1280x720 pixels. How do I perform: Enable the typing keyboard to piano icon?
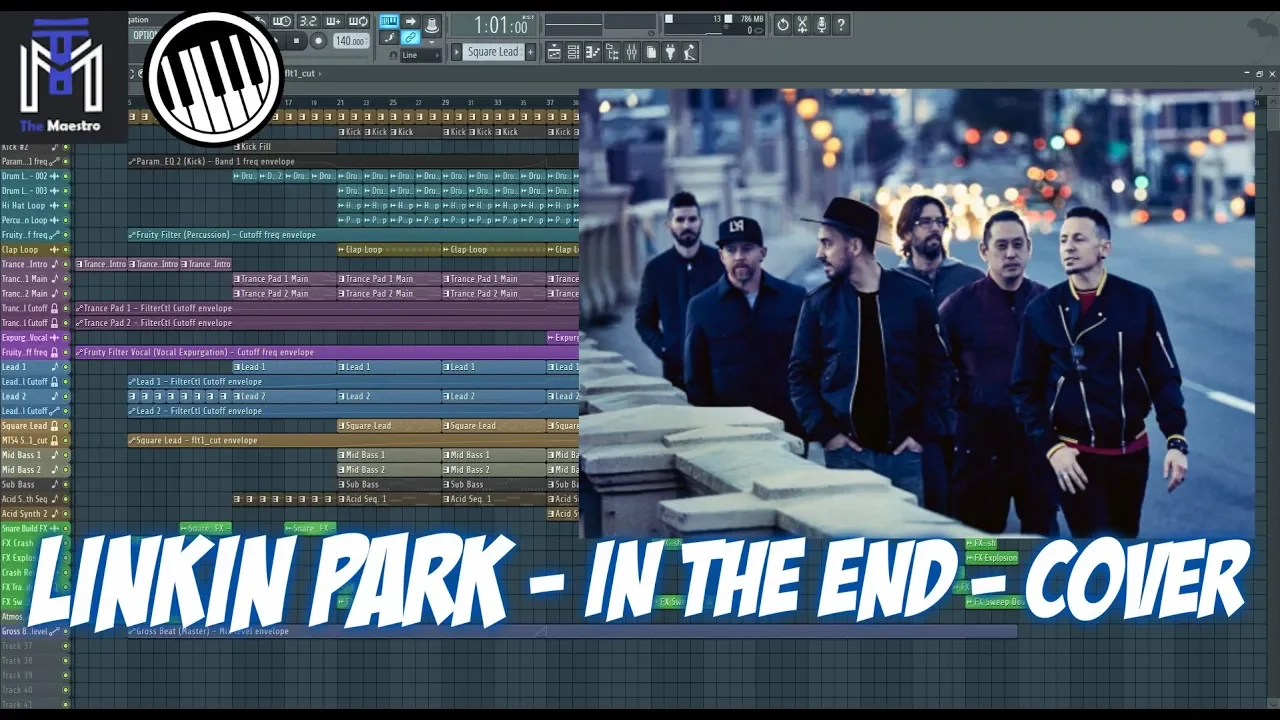click(389, 21)
